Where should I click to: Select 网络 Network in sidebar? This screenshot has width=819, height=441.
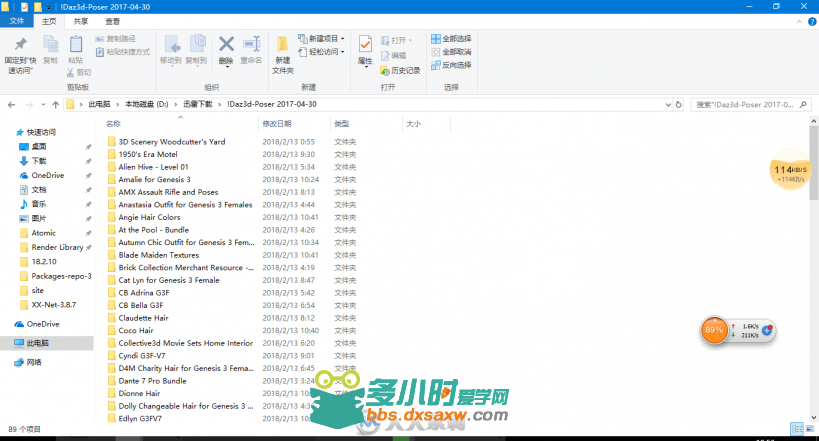[34, 362]
